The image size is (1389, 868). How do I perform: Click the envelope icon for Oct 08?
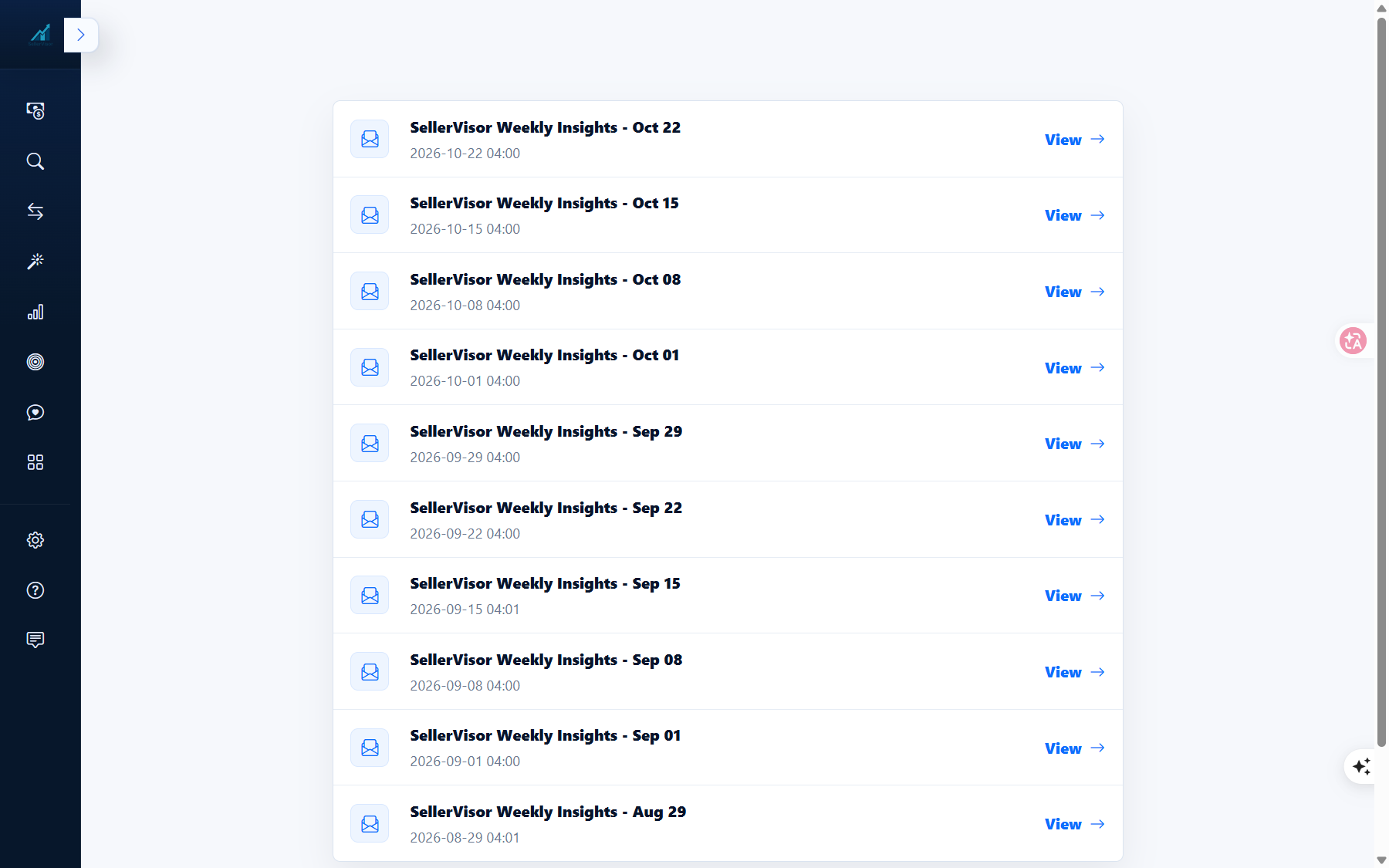click(370, 291)
